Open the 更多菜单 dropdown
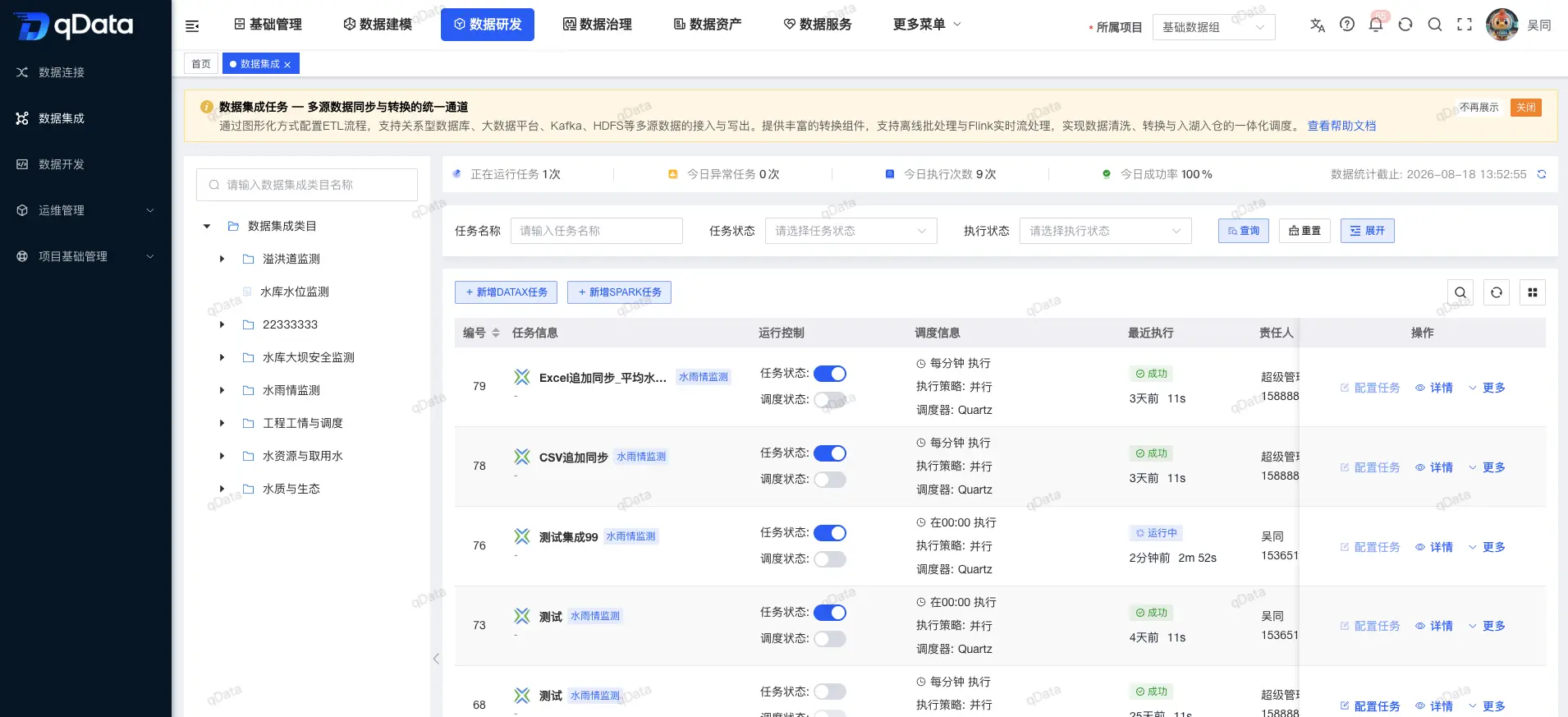This screenshot has height=717, width=1568. (927, 25)
